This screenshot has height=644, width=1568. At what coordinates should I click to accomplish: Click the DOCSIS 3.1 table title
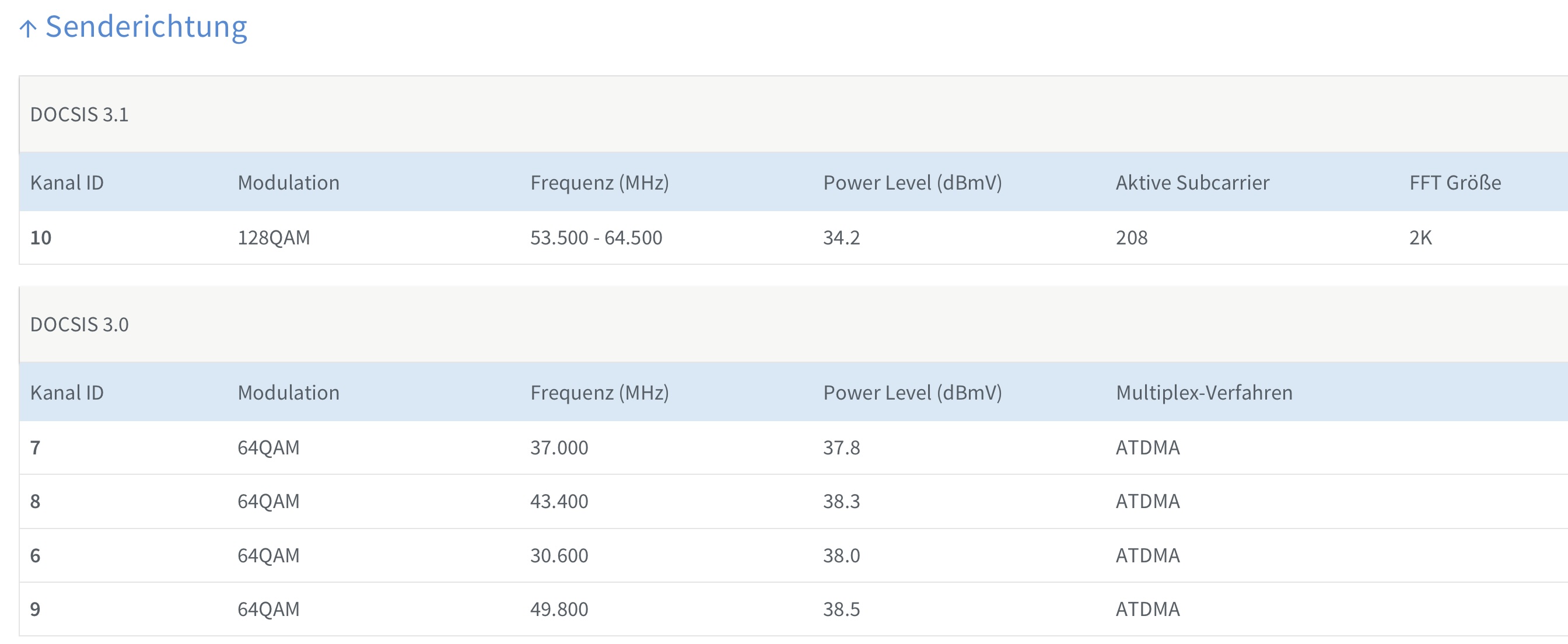(x=79, y=114)
